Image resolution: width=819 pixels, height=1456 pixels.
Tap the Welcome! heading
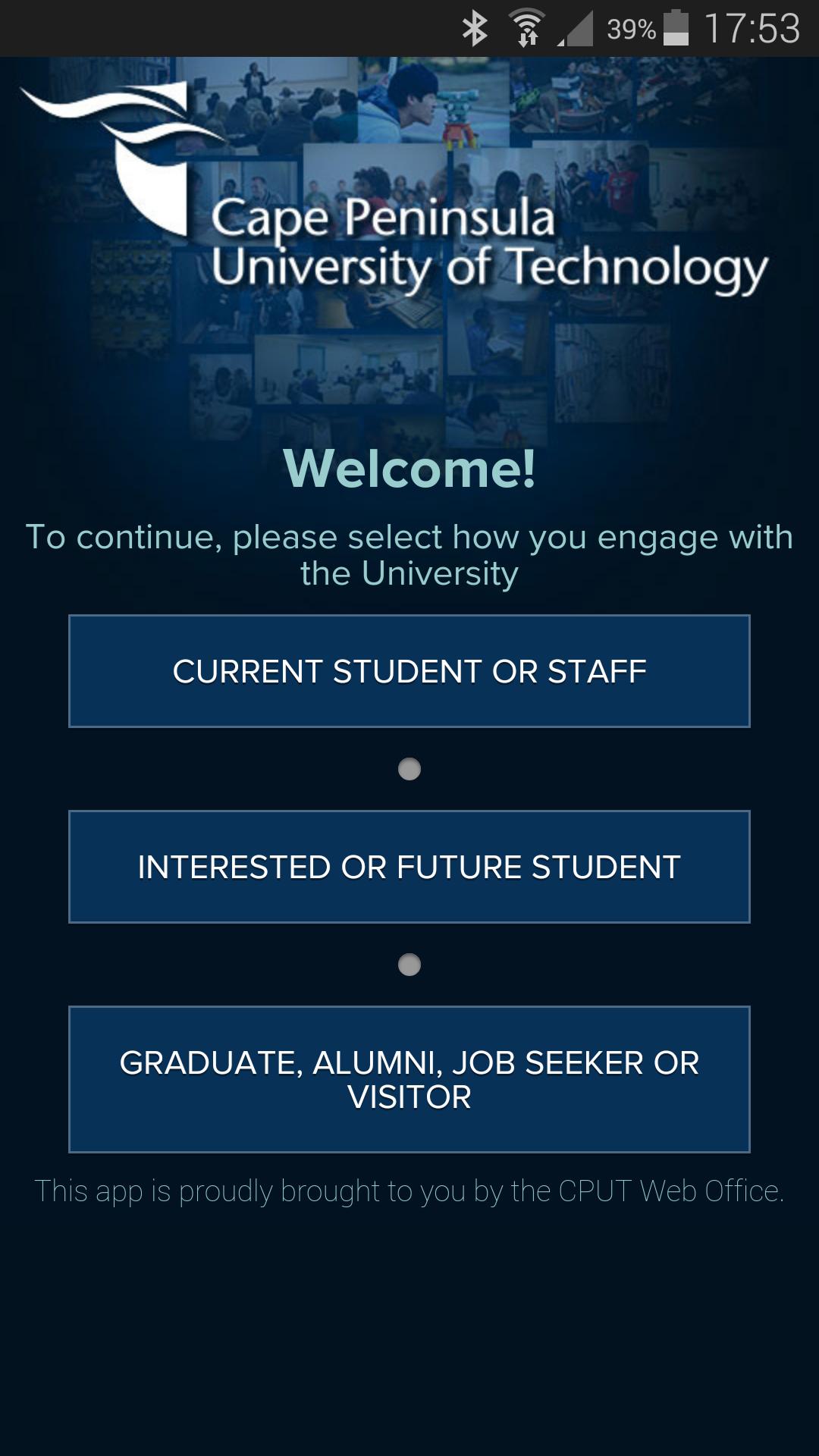pyautogui.click(x=409, y=469)
